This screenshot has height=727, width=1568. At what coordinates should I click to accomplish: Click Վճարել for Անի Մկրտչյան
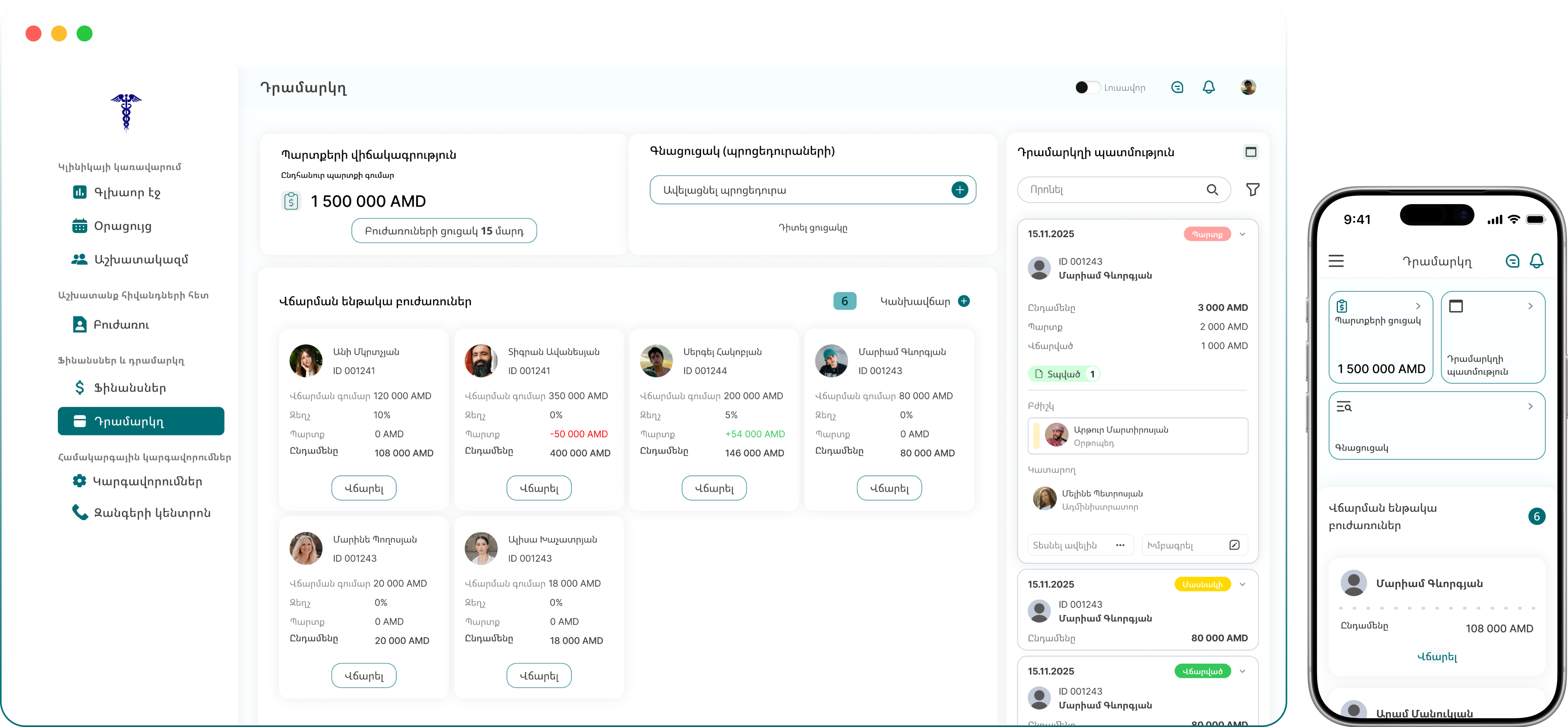coord(364,488)
